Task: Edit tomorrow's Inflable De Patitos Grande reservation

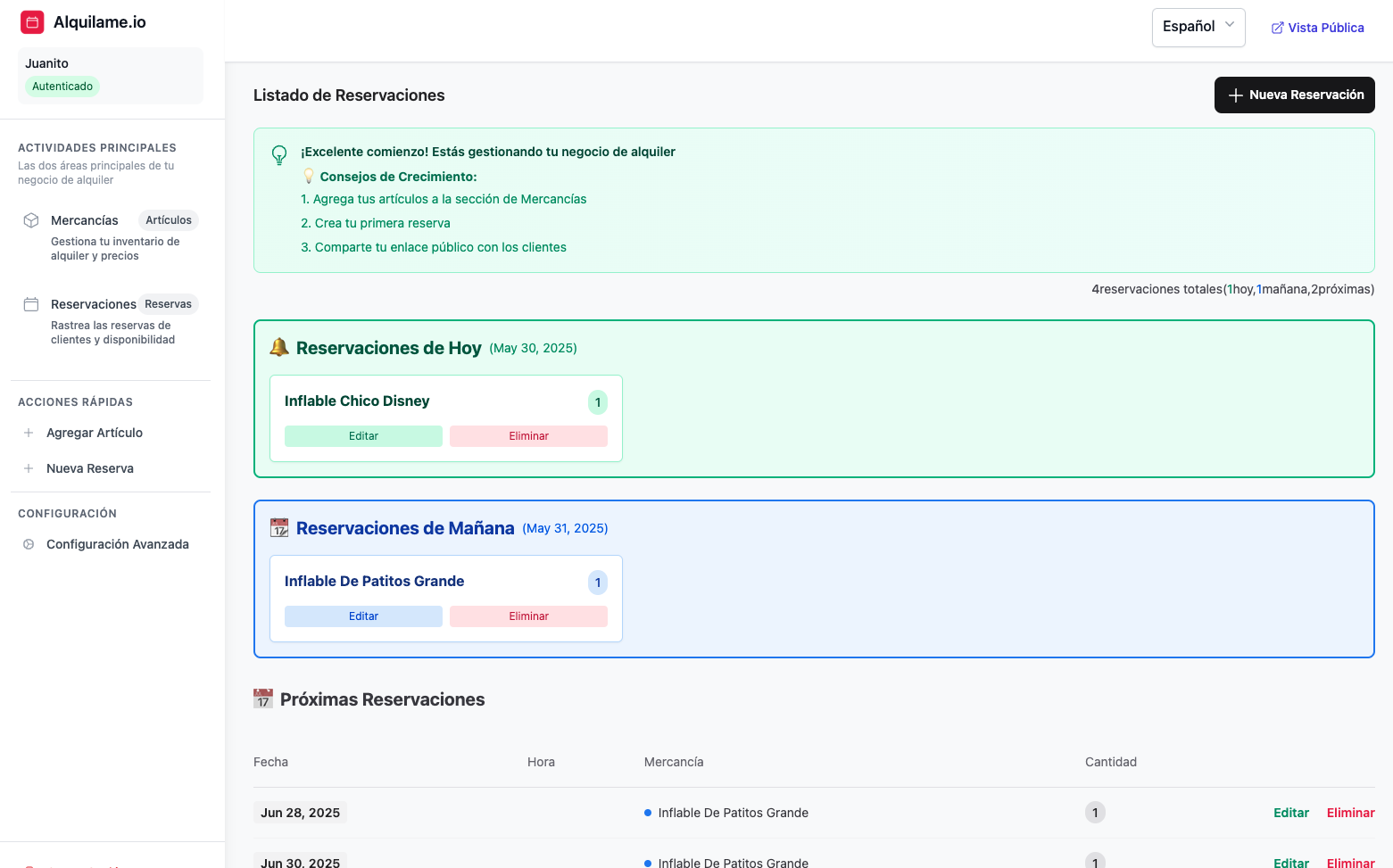Action: pyautogui.click(x=363, y=616)
